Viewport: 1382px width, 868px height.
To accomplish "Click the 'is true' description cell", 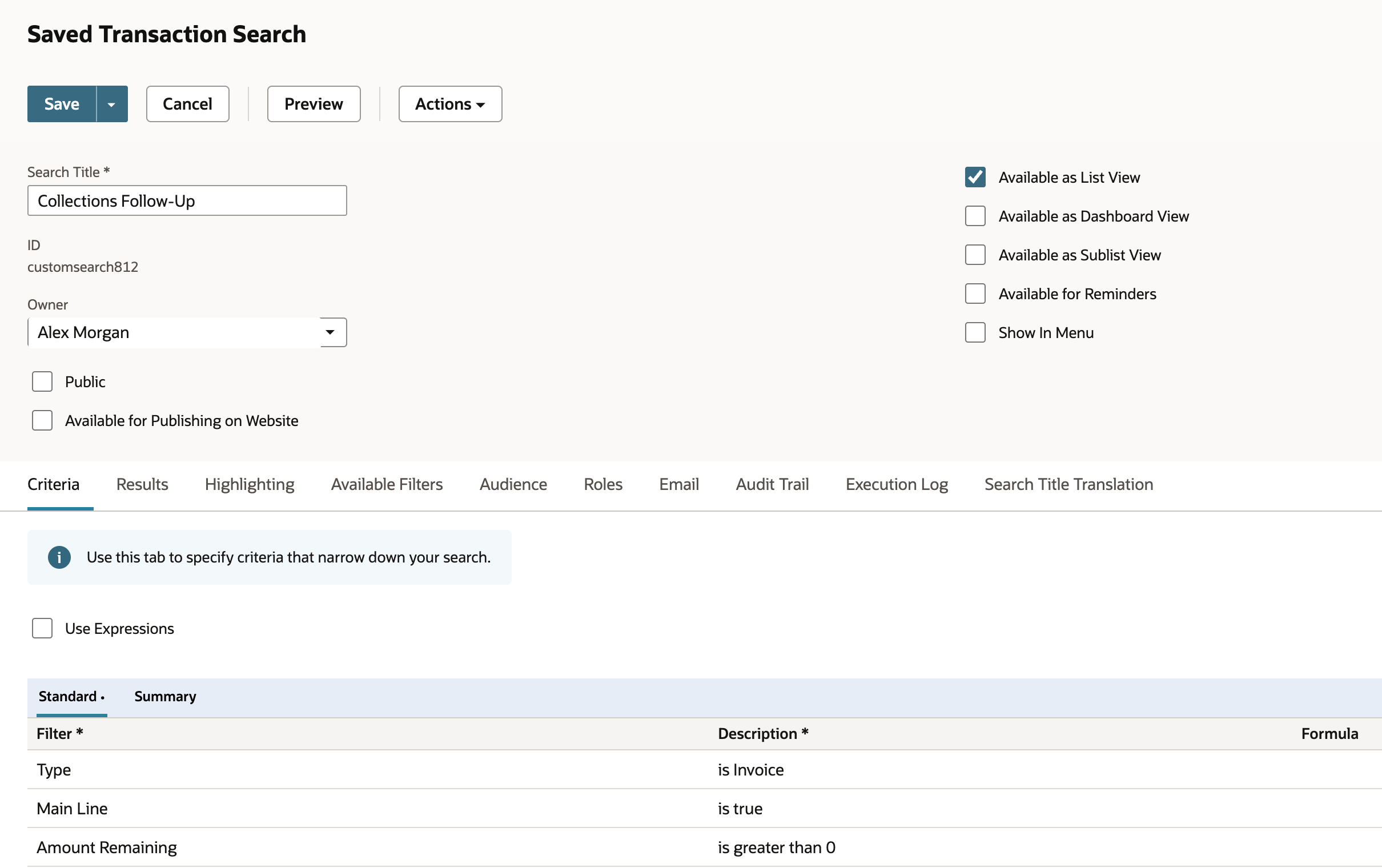I will [740, 809].
